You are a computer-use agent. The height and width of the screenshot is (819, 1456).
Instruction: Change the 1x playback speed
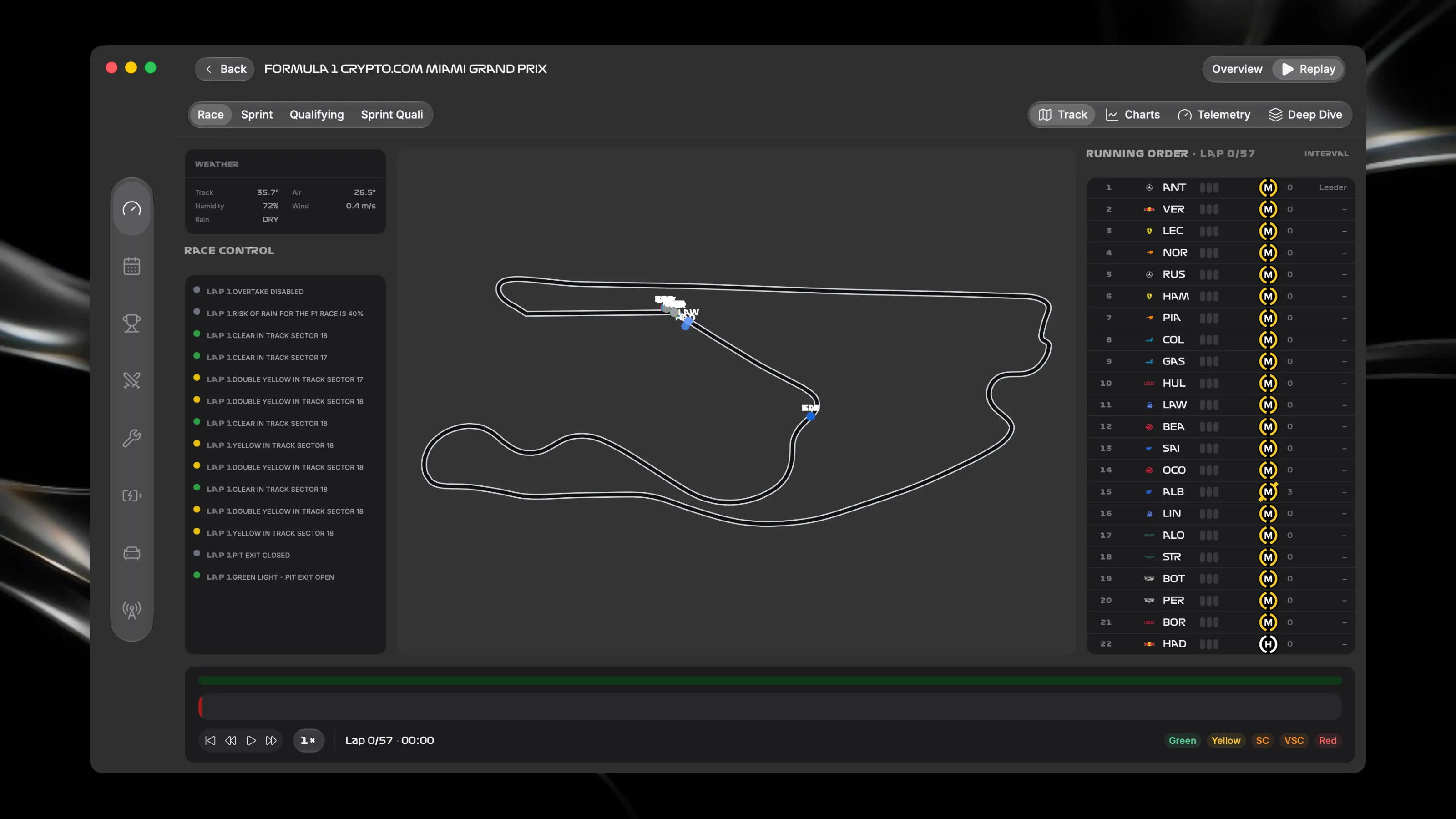(308, 740)
